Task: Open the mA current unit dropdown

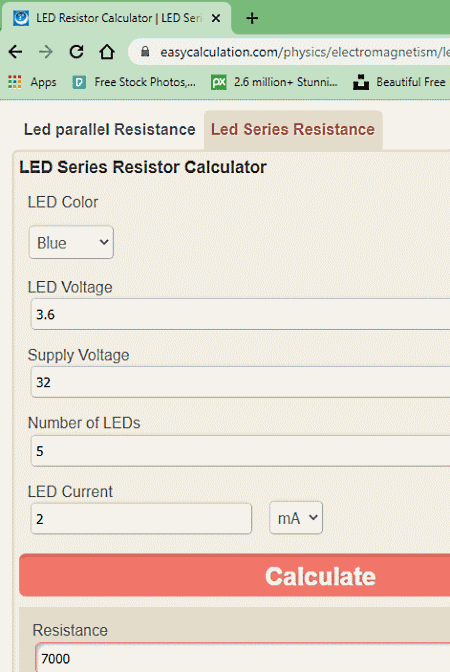Action: click(x=296, y=518)
